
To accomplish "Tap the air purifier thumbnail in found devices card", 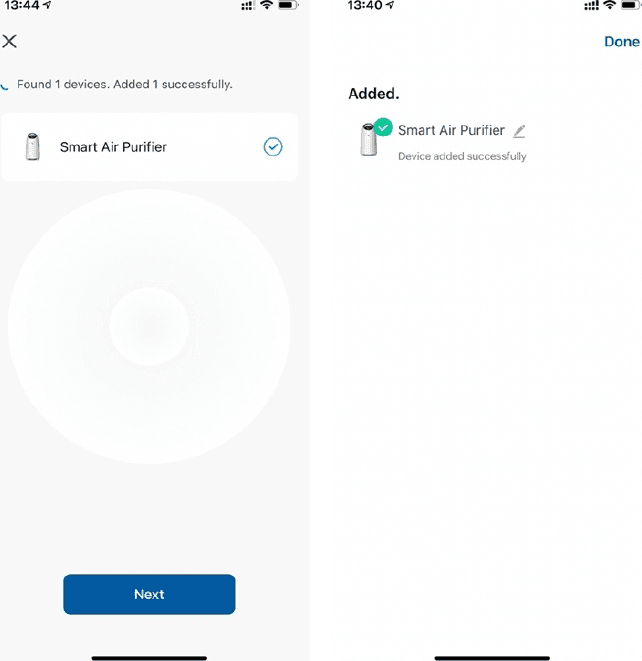I will (32, 147).
